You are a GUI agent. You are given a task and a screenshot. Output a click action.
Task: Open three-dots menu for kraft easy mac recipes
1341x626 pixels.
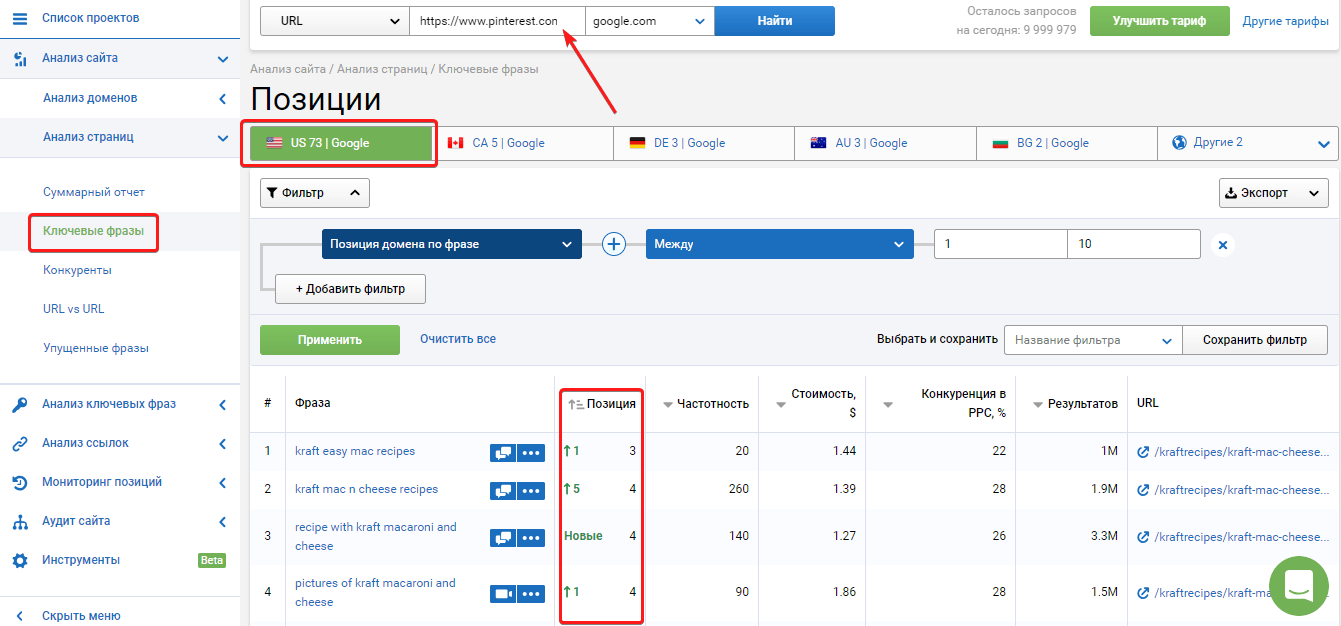532,452
